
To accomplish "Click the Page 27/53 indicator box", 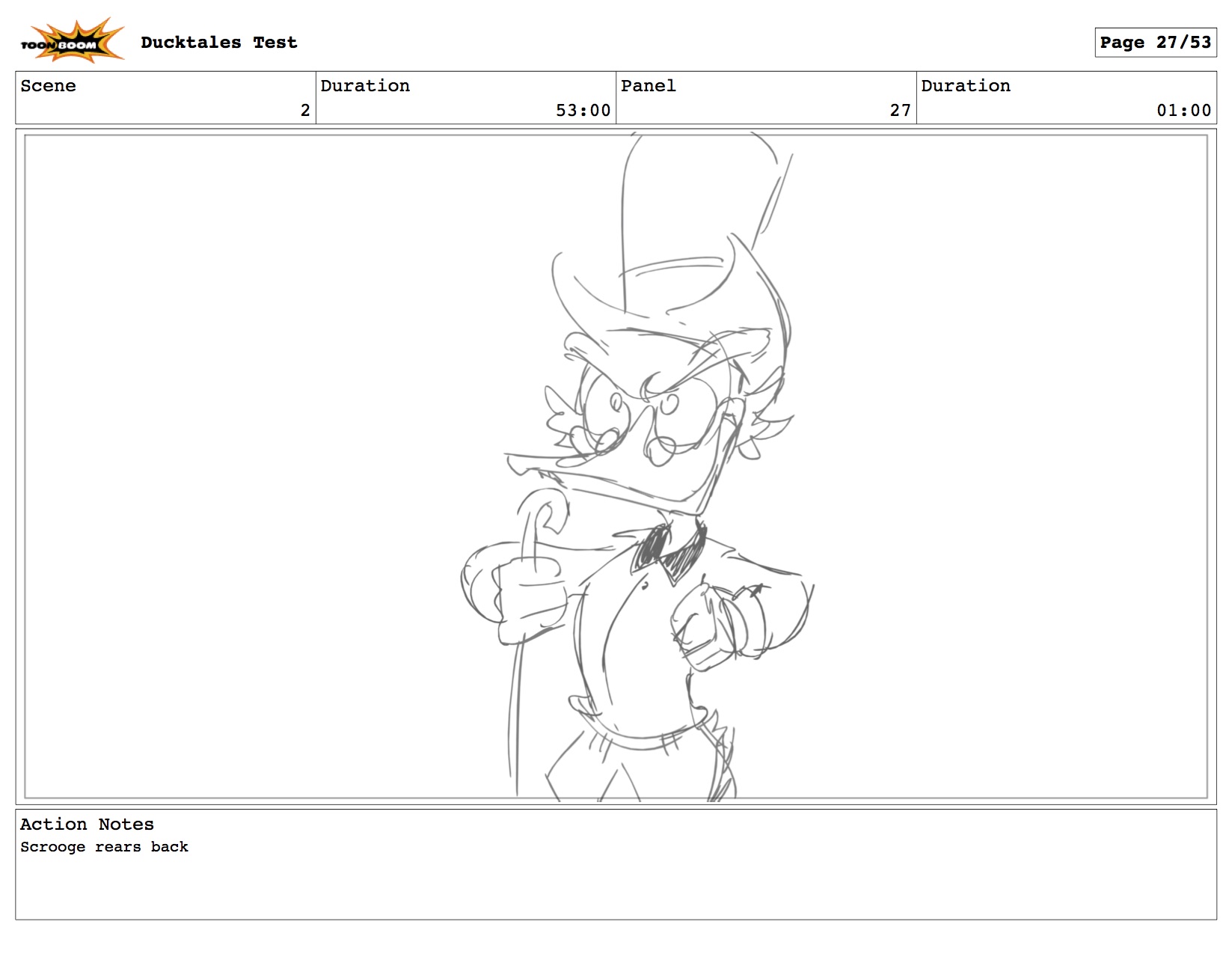I will [1154, 43].
